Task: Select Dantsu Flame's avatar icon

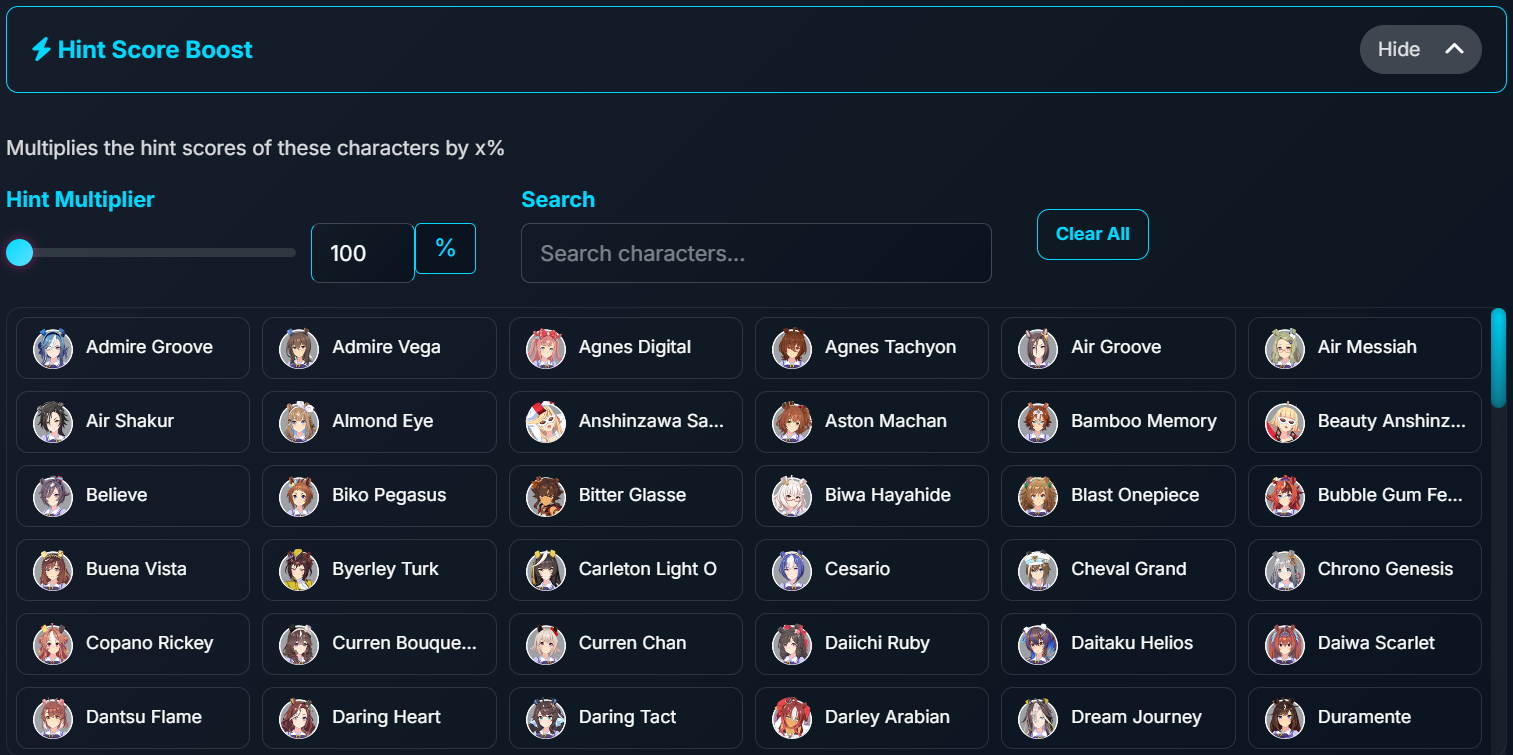Action: [53, 718]
